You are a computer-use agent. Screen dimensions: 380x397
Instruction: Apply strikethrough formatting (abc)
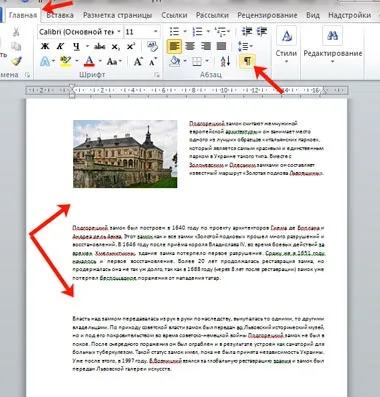pos(100,47)
